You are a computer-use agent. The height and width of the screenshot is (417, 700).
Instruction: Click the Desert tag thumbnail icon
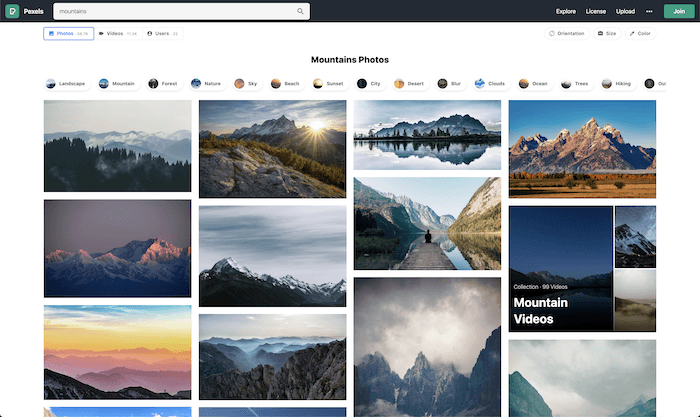point(399,83)
